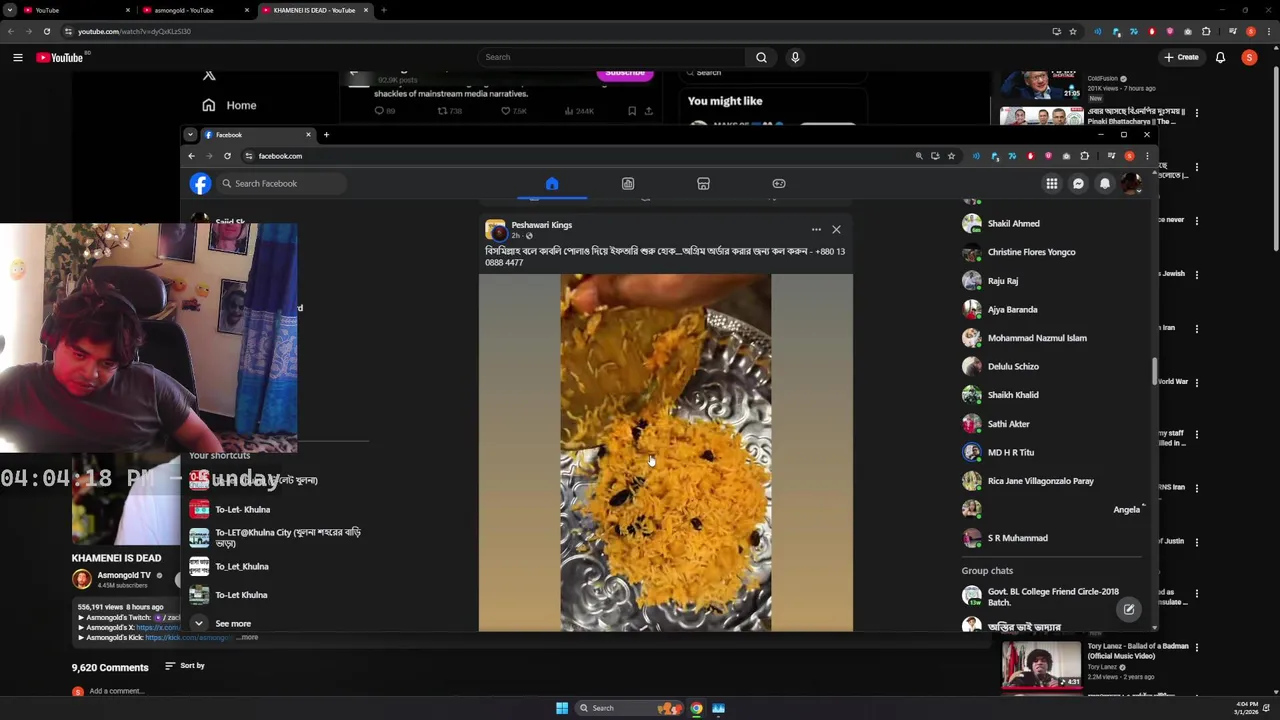Open the Facebook Marketplace tab
This screenshot has width=1280, height=720.
coord(703,183)
